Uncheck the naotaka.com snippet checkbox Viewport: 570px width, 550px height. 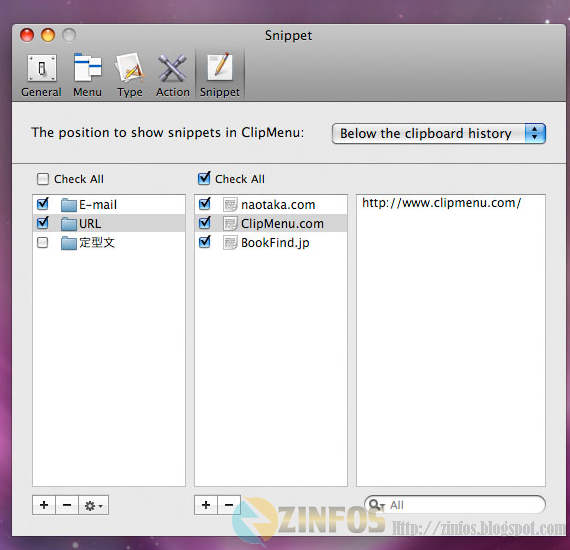205,204
